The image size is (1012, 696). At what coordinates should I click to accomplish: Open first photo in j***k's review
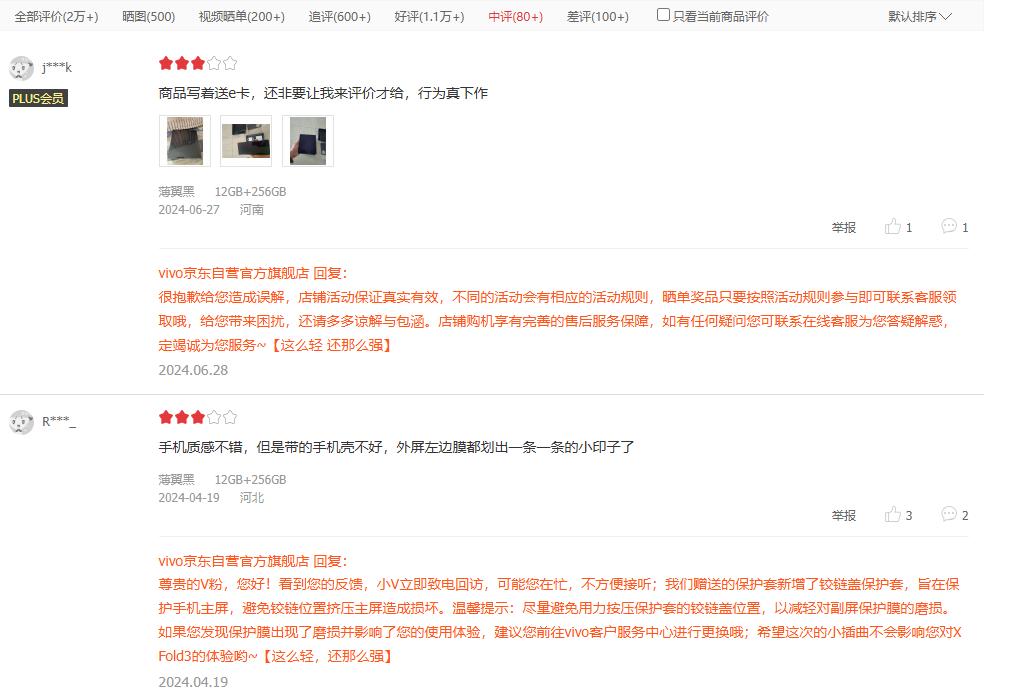point(185,141)
